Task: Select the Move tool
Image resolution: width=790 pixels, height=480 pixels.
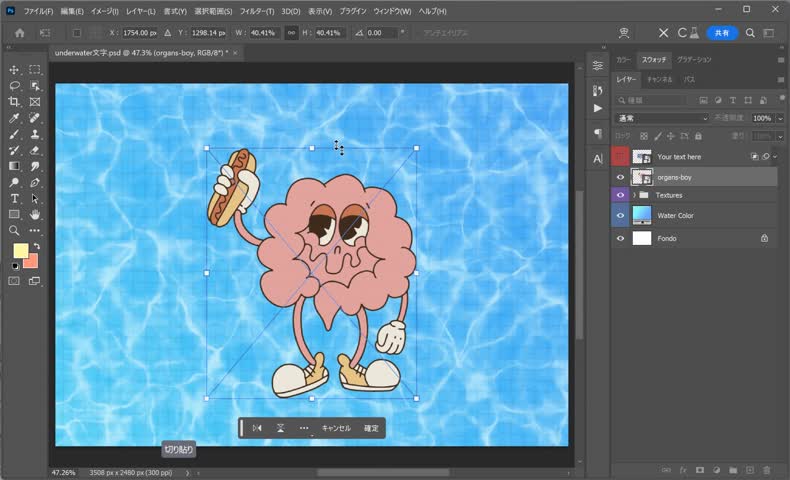Action: pos(14,70)
